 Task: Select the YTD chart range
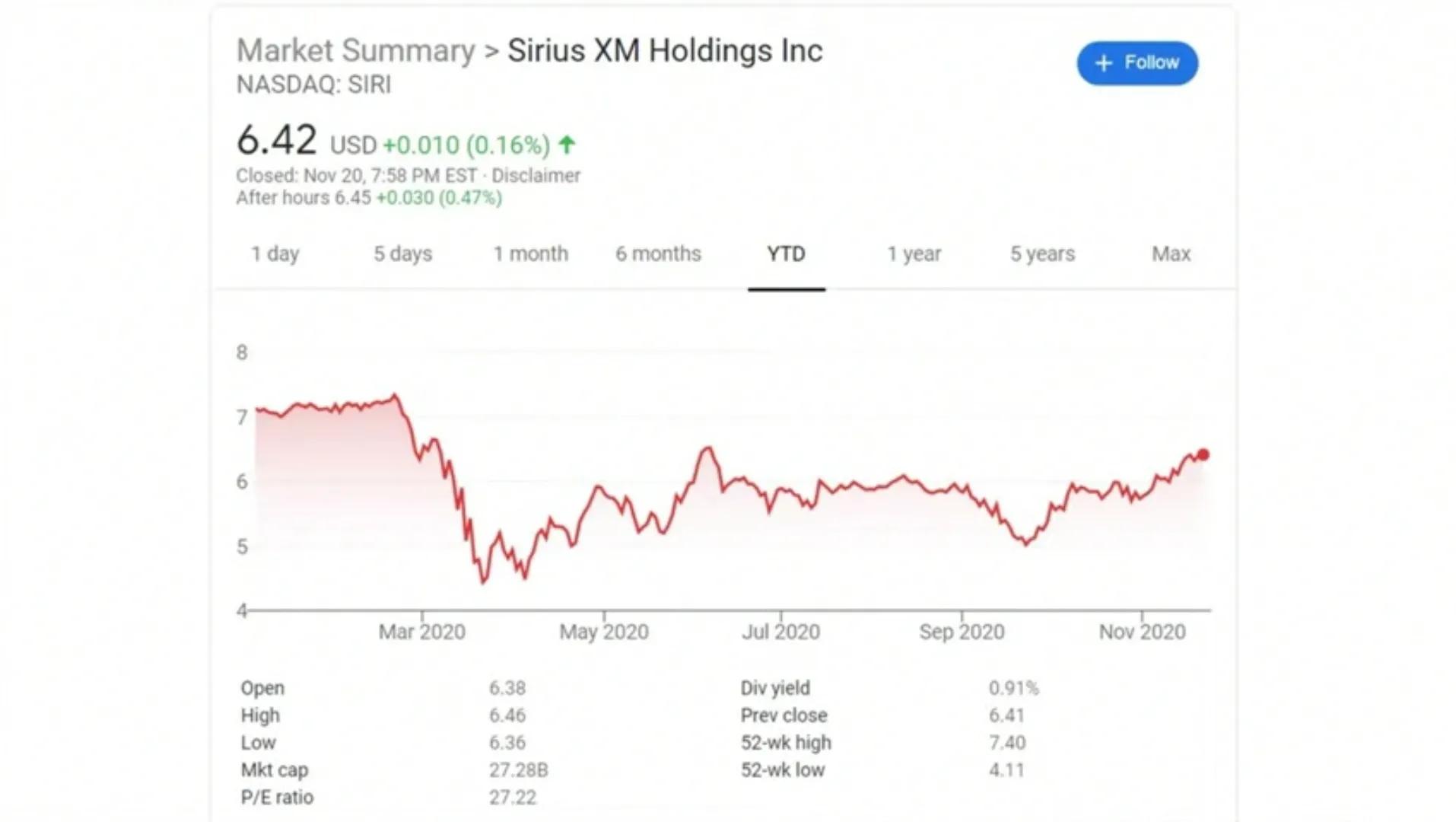pos(786,253)
